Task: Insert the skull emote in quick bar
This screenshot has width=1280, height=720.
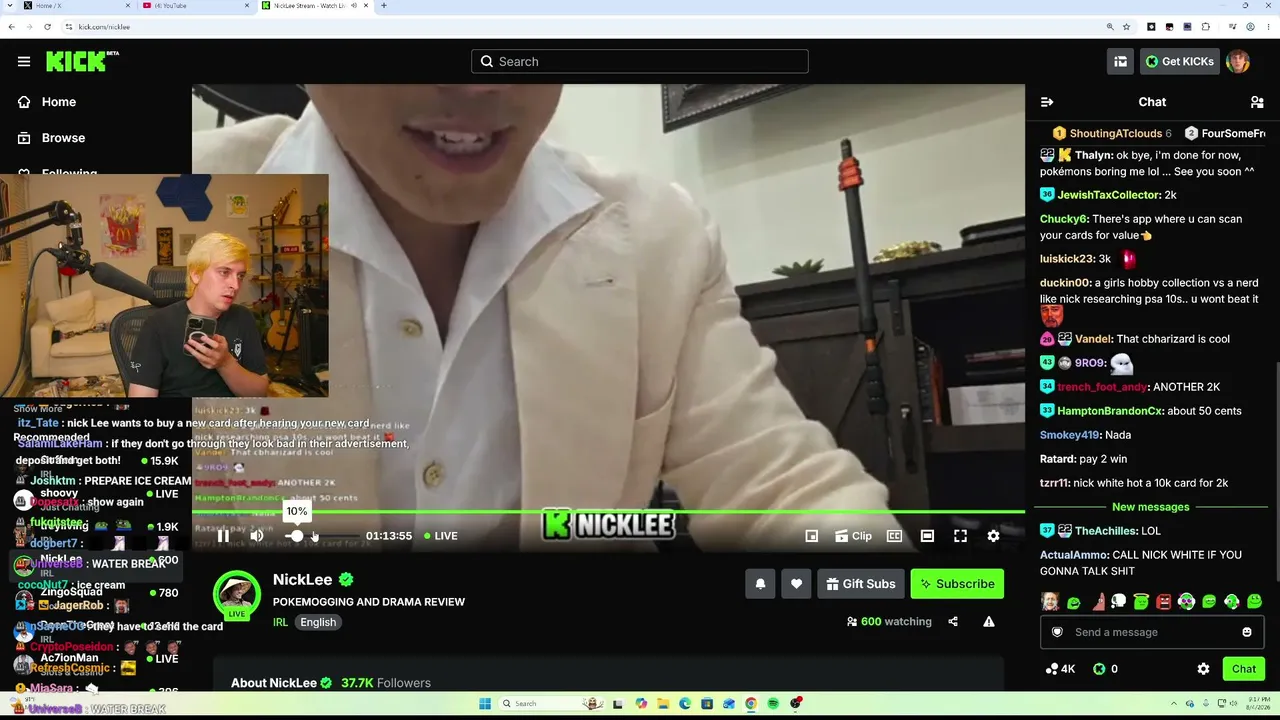Action: pos(1119,602)
